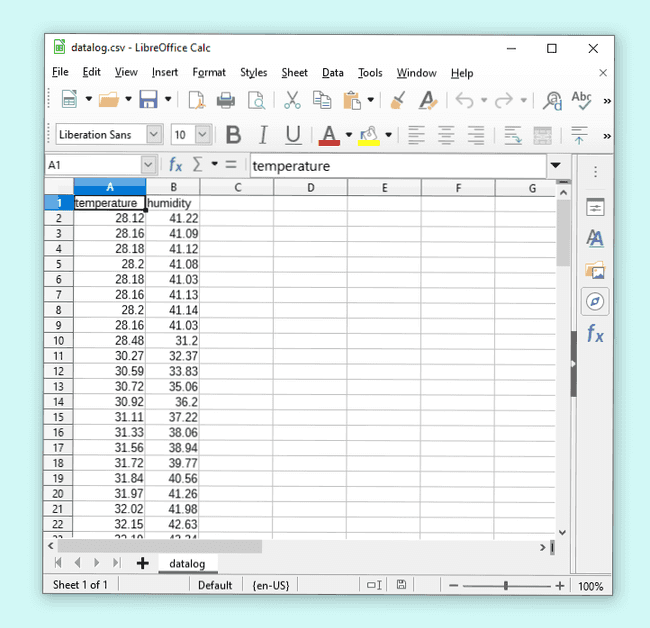Toggle Underline formatting
The image size is (650, 628).
point(293,135)
